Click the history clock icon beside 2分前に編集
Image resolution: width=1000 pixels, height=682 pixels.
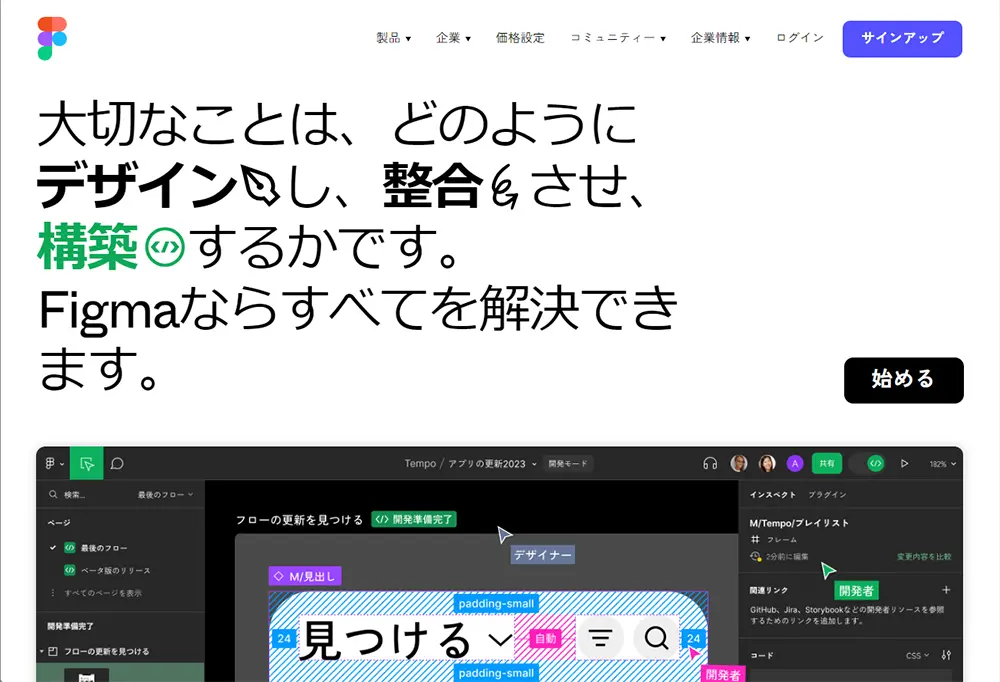pyautogui.click(x=756, y=556)
